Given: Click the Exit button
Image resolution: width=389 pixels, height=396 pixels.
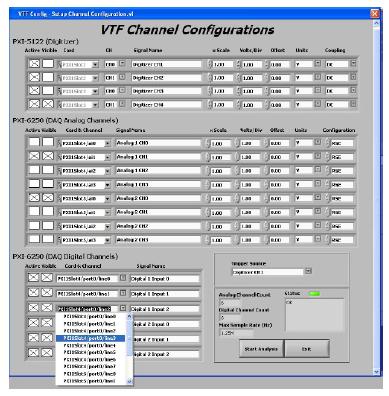Looking at the screenshot, I should pos(307,349).
